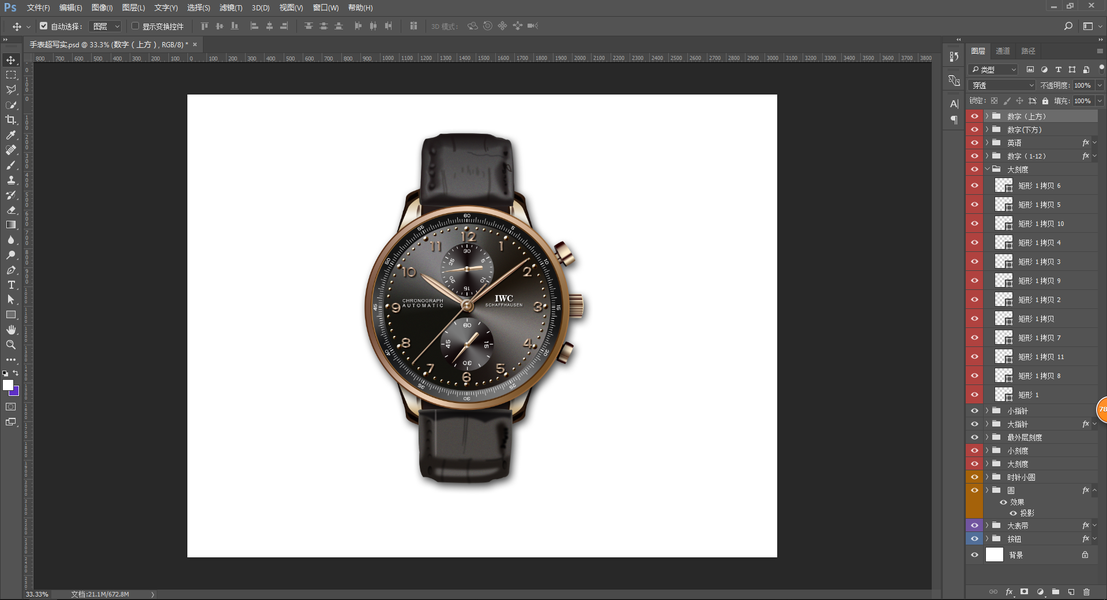Expand the 时针小圆 group

(x=987, y=477)
